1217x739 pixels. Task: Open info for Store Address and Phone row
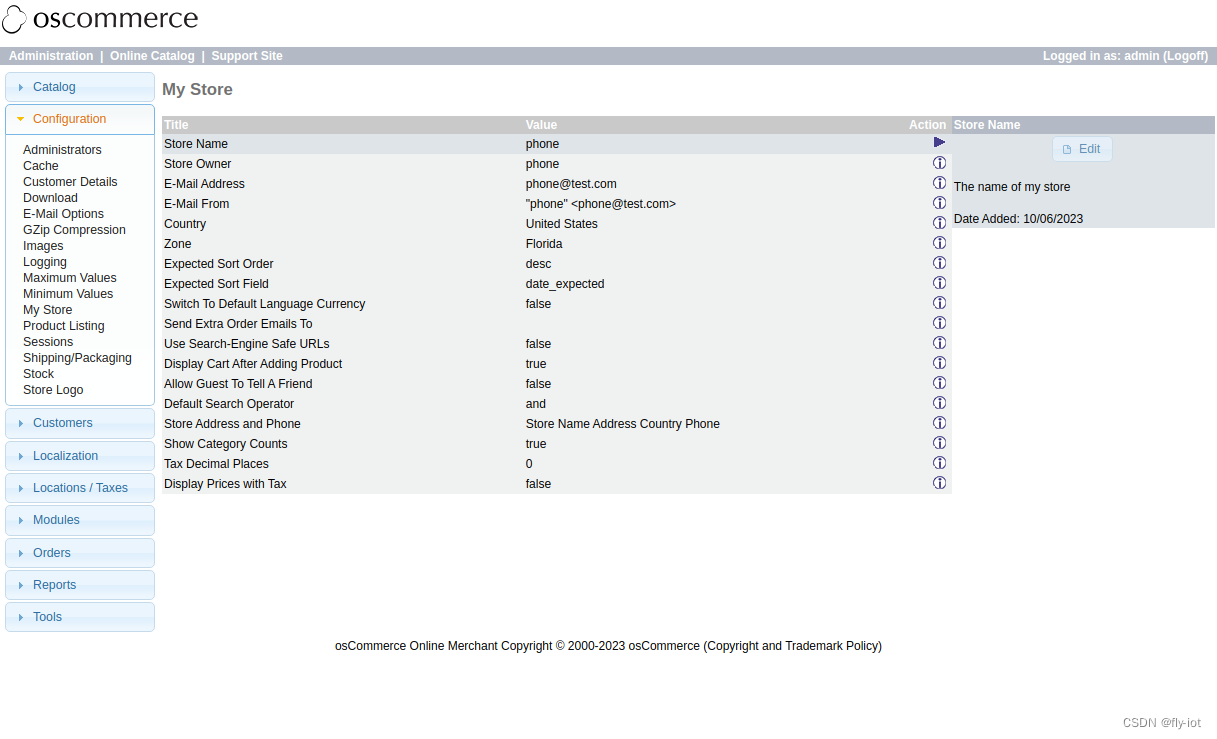[x=939, y=423]
